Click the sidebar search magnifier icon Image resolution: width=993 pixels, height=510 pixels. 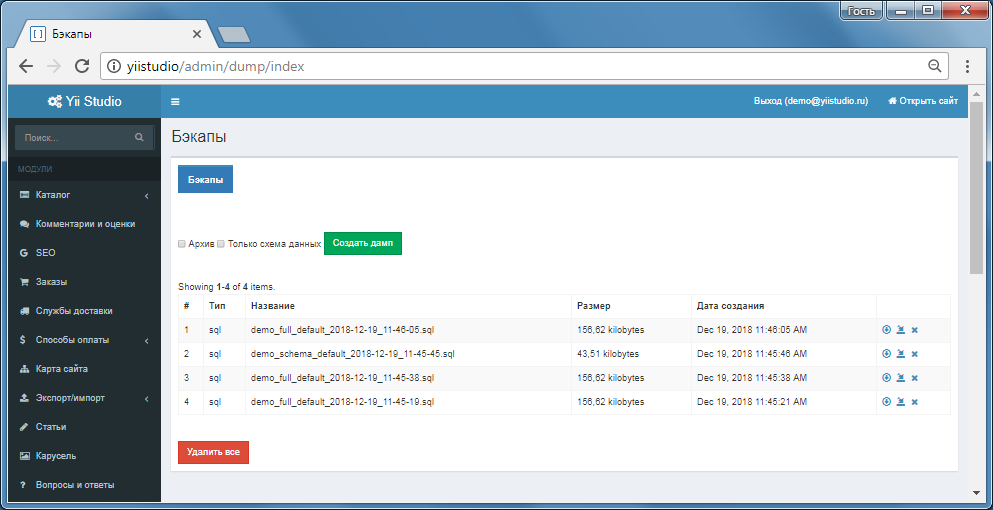coord(139,137)
